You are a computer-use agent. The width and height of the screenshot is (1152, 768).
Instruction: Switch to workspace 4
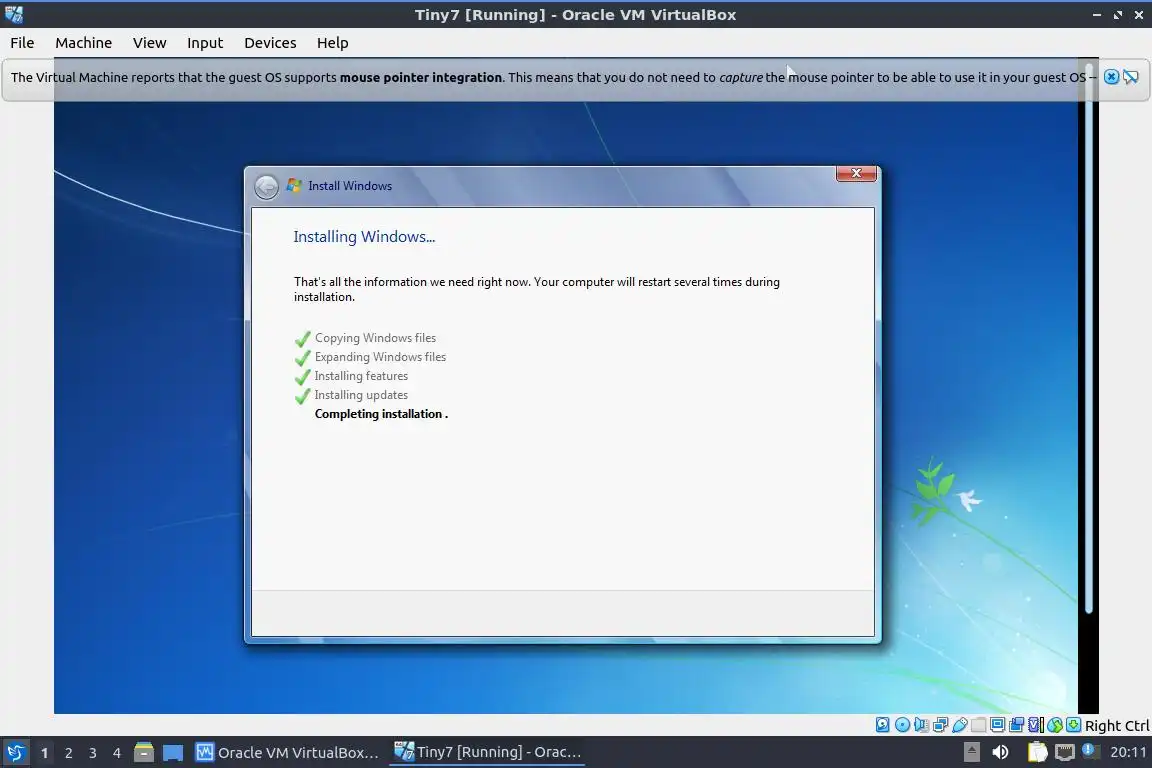[x=116, y=753]
